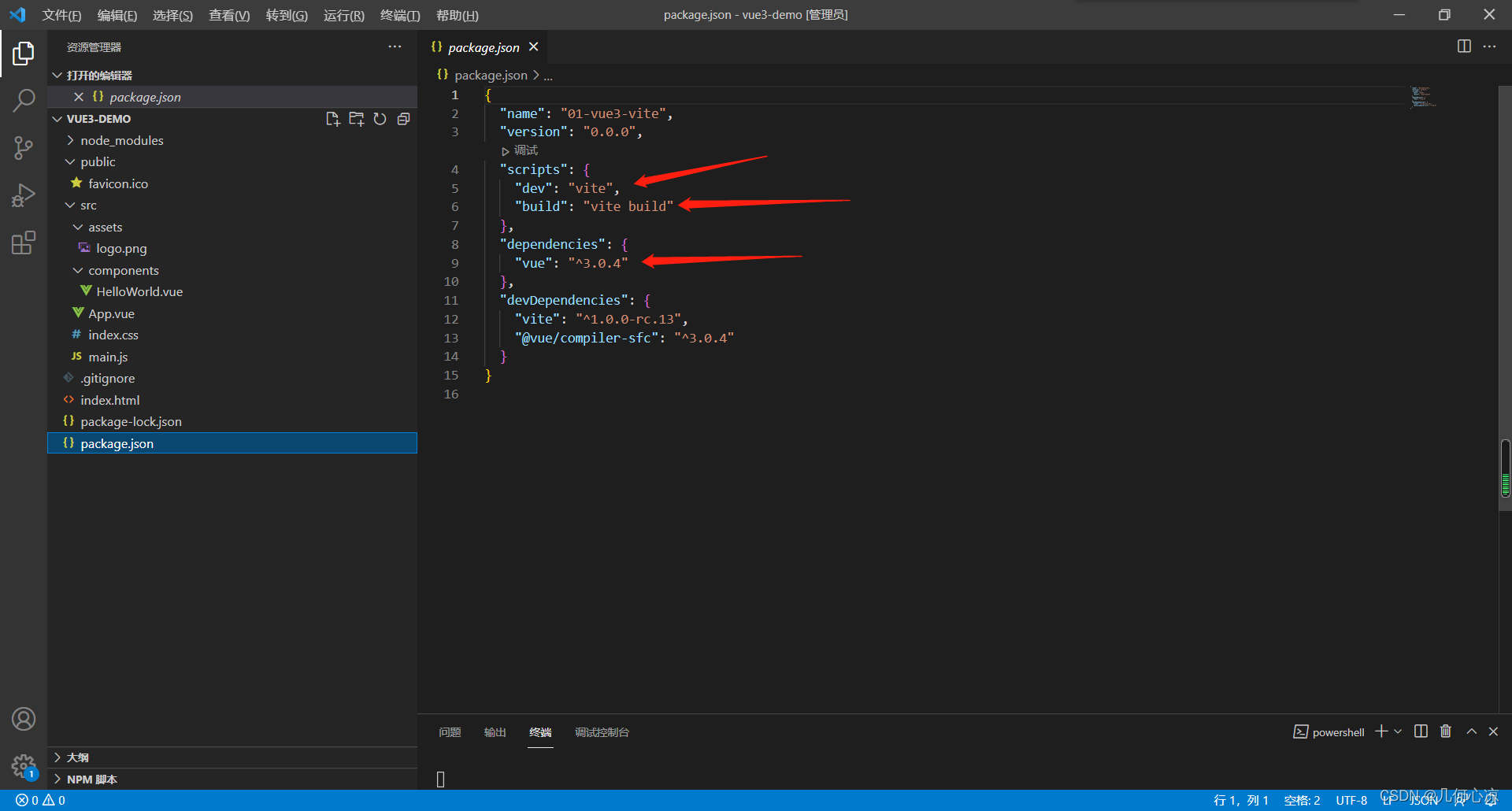The width and height of the screenshot is (1512, 811).
Task: Open the Terminal menu
Action: pyautogui.click(x=400, y=15)
